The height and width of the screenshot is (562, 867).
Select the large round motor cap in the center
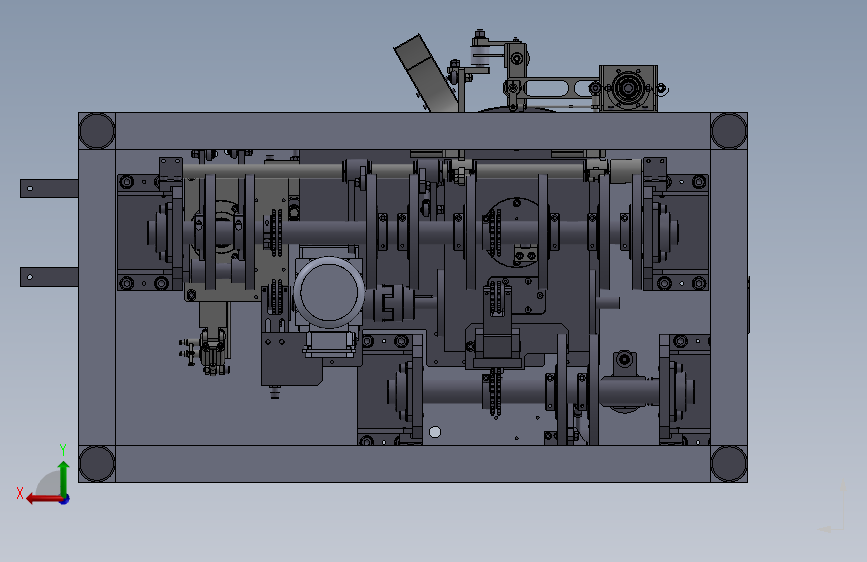click(x=329, y=292)
